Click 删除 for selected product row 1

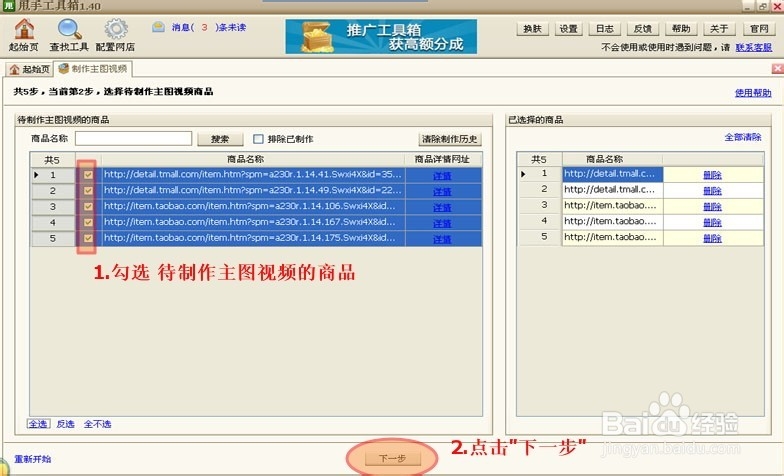[x=712, y=175]
